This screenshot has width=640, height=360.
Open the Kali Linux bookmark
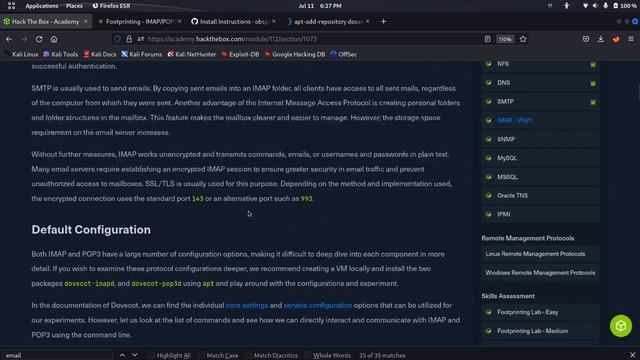(21, 54)
